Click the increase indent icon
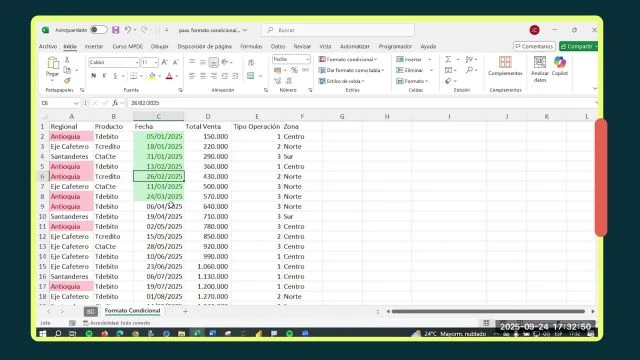 (x=236, y=76)
